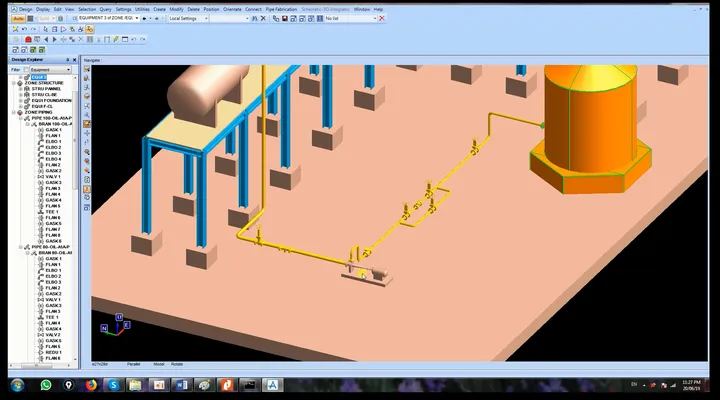Select STRU CL-BE in the tree
The width and height of the screenshot is (720, 400).
(45, 95)
